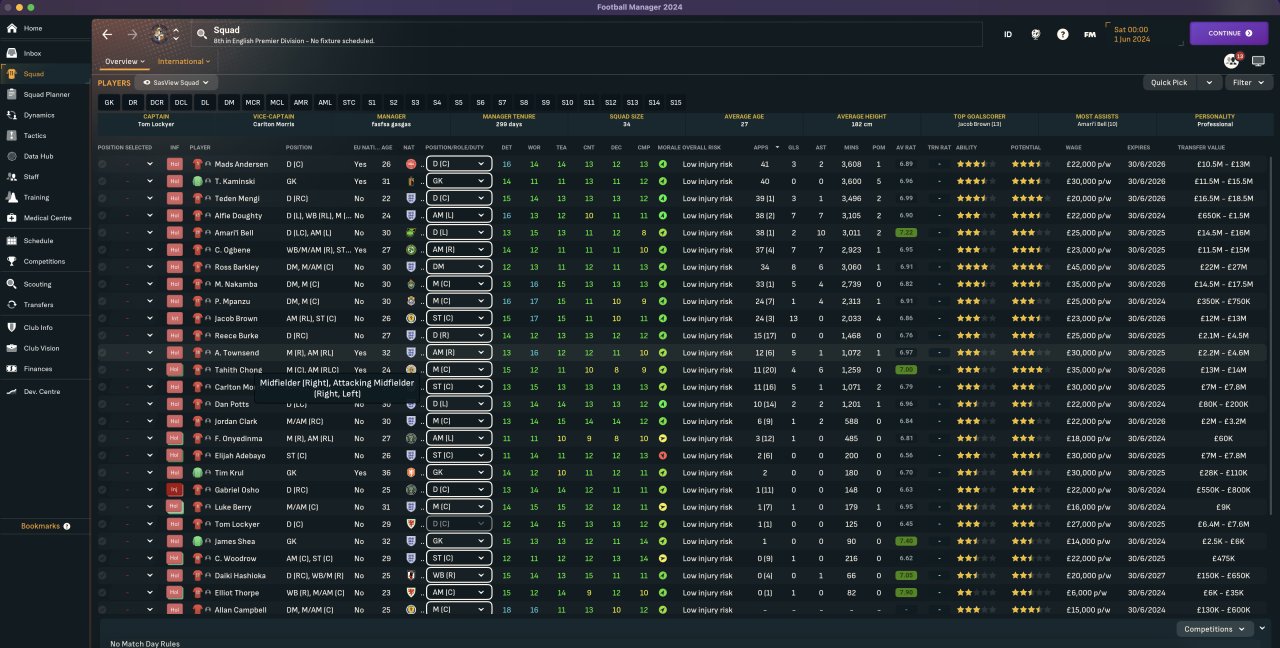The image size is (1280, 648).
Task: Open T. Kaminski's GK role dropdown
Action: (459, 181)
